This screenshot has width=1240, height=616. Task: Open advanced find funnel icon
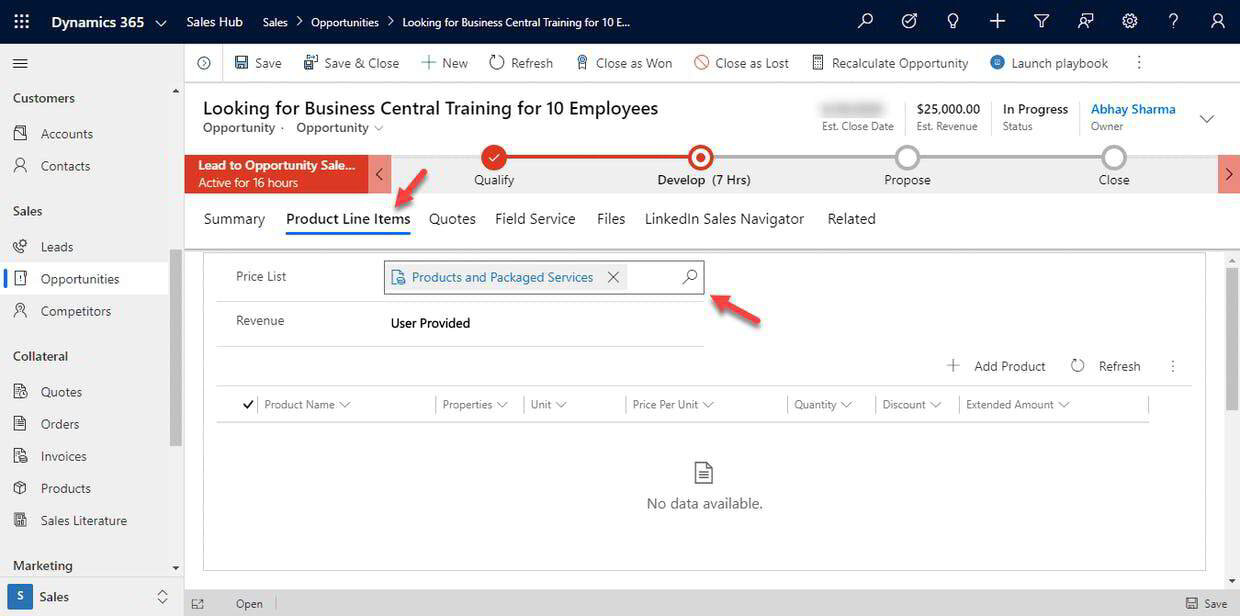(1041, 22)
